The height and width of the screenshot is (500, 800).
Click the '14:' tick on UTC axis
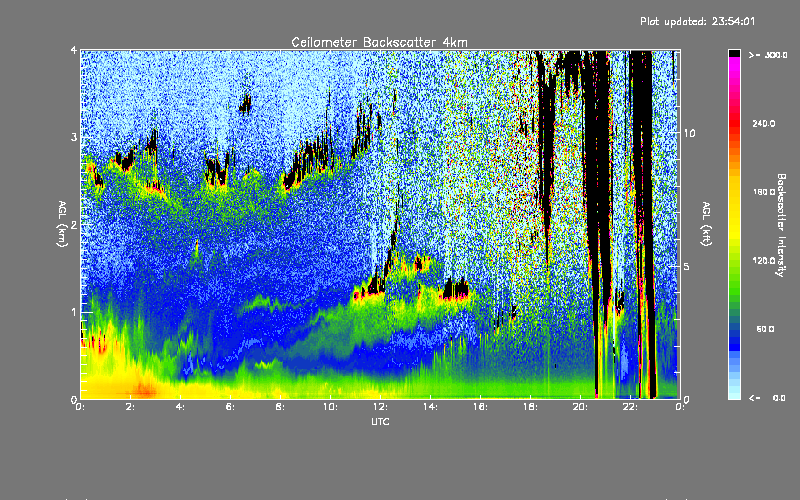point(430,407)
